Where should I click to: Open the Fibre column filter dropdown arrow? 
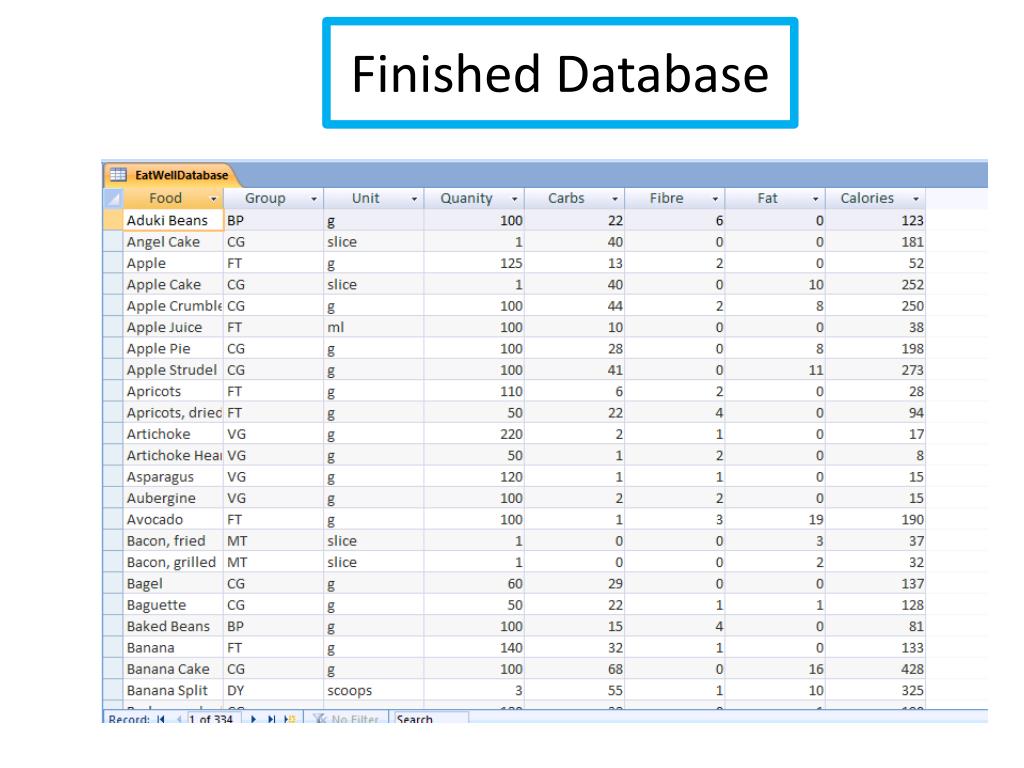tap(715, 199)
